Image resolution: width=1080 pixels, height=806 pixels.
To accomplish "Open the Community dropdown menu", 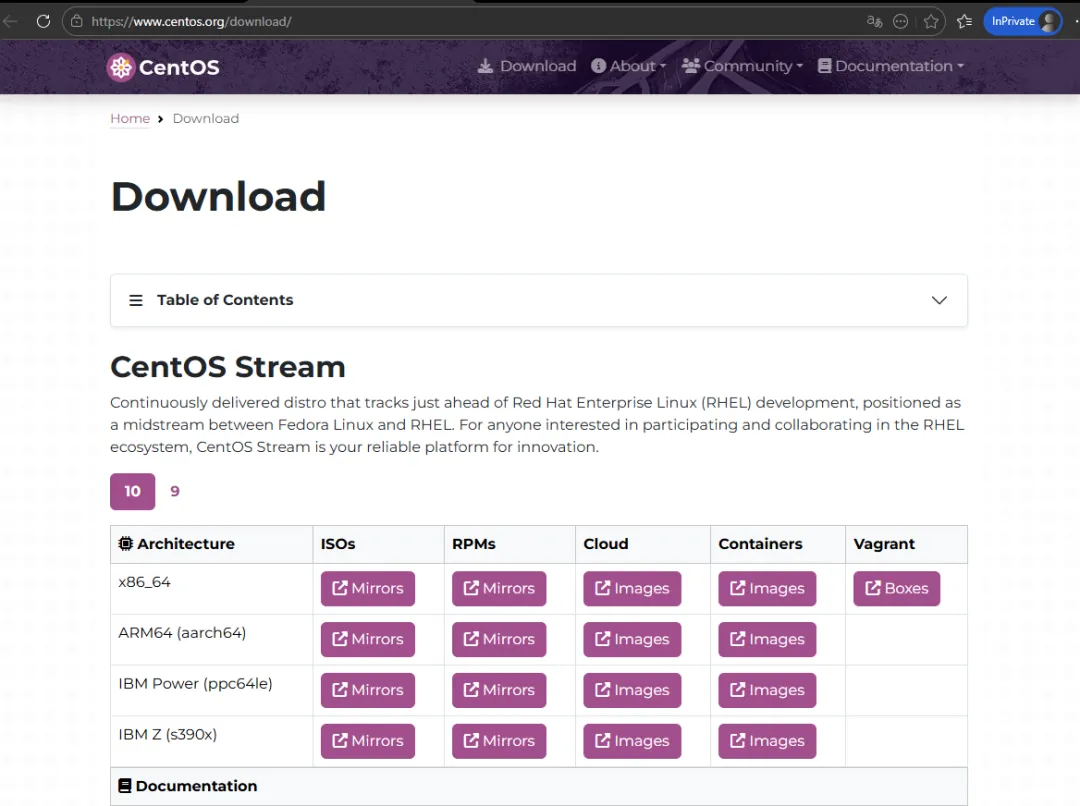I will (742, 66).
